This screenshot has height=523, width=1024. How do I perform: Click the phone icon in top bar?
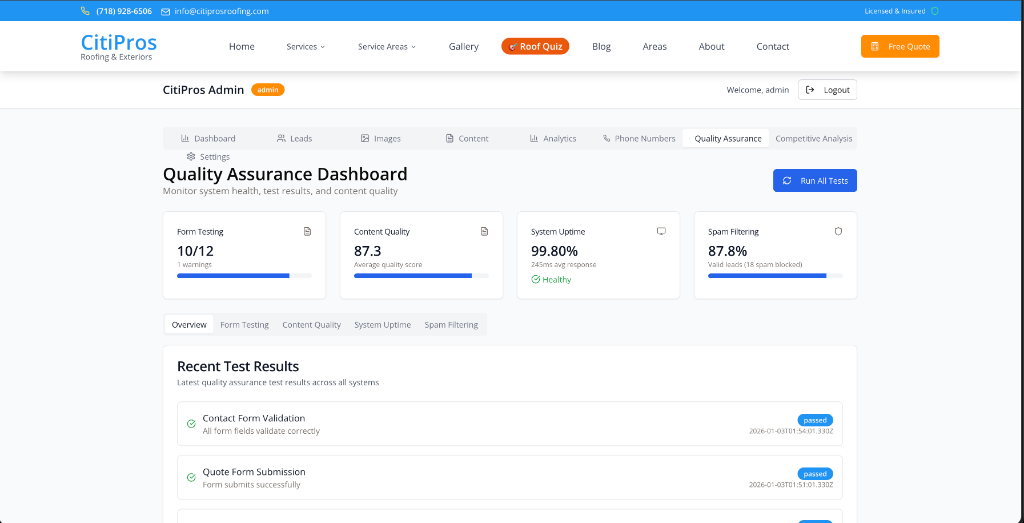85,11
